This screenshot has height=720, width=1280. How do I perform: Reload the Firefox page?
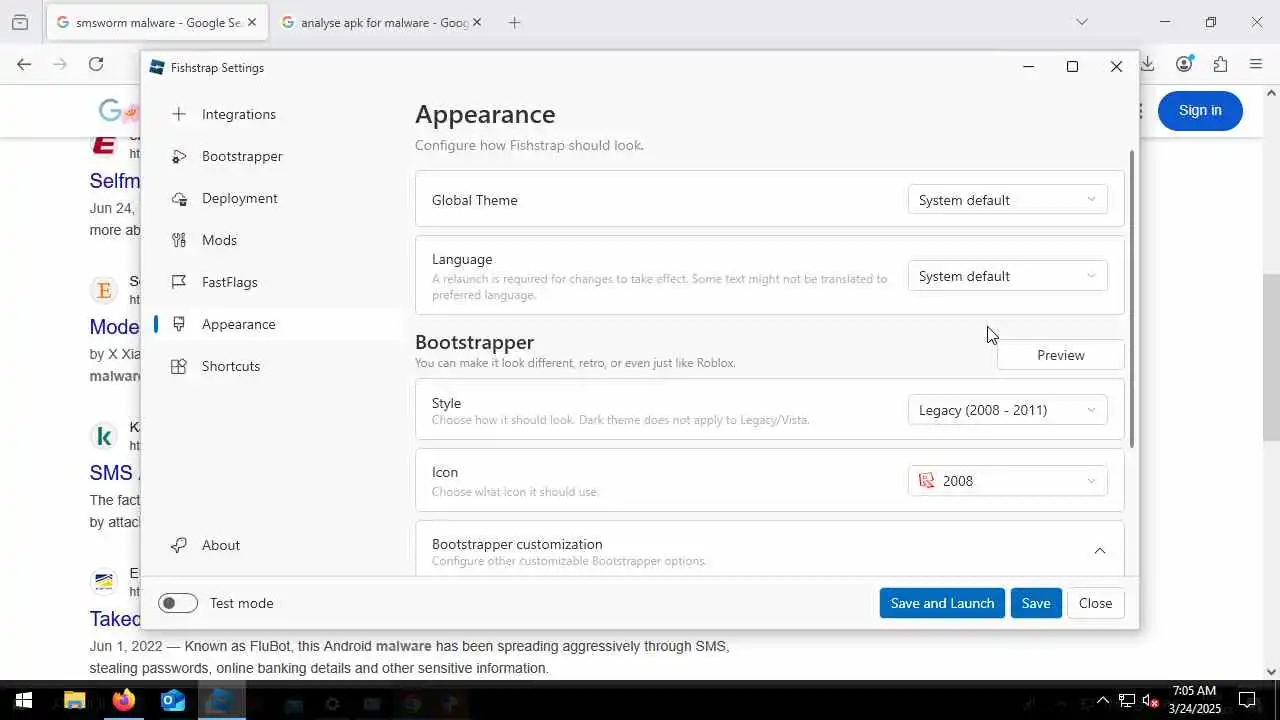pyautogui.click(x=96, y=64)
